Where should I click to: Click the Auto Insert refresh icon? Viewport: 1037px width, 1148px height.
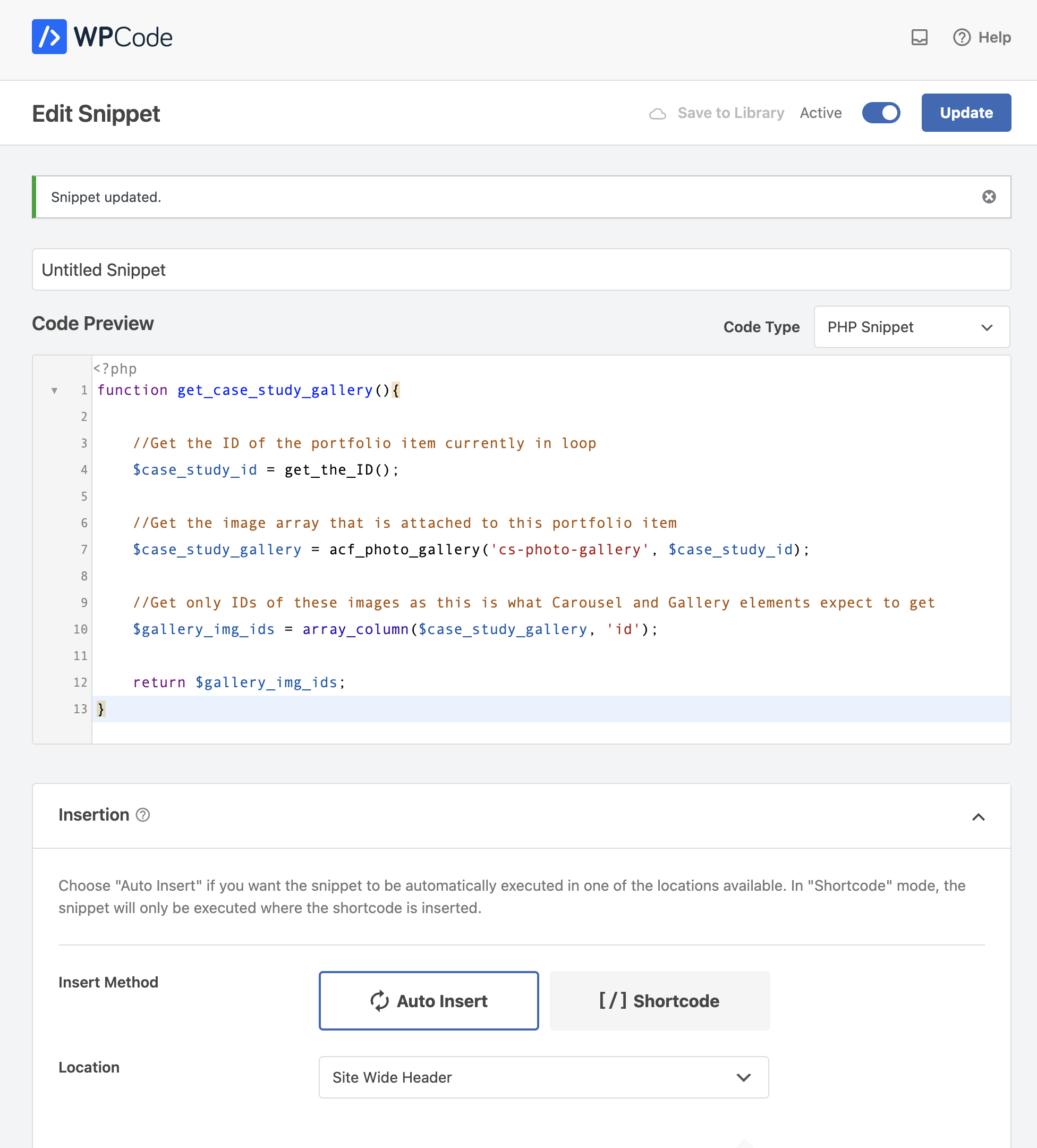tap(380, 1000)
